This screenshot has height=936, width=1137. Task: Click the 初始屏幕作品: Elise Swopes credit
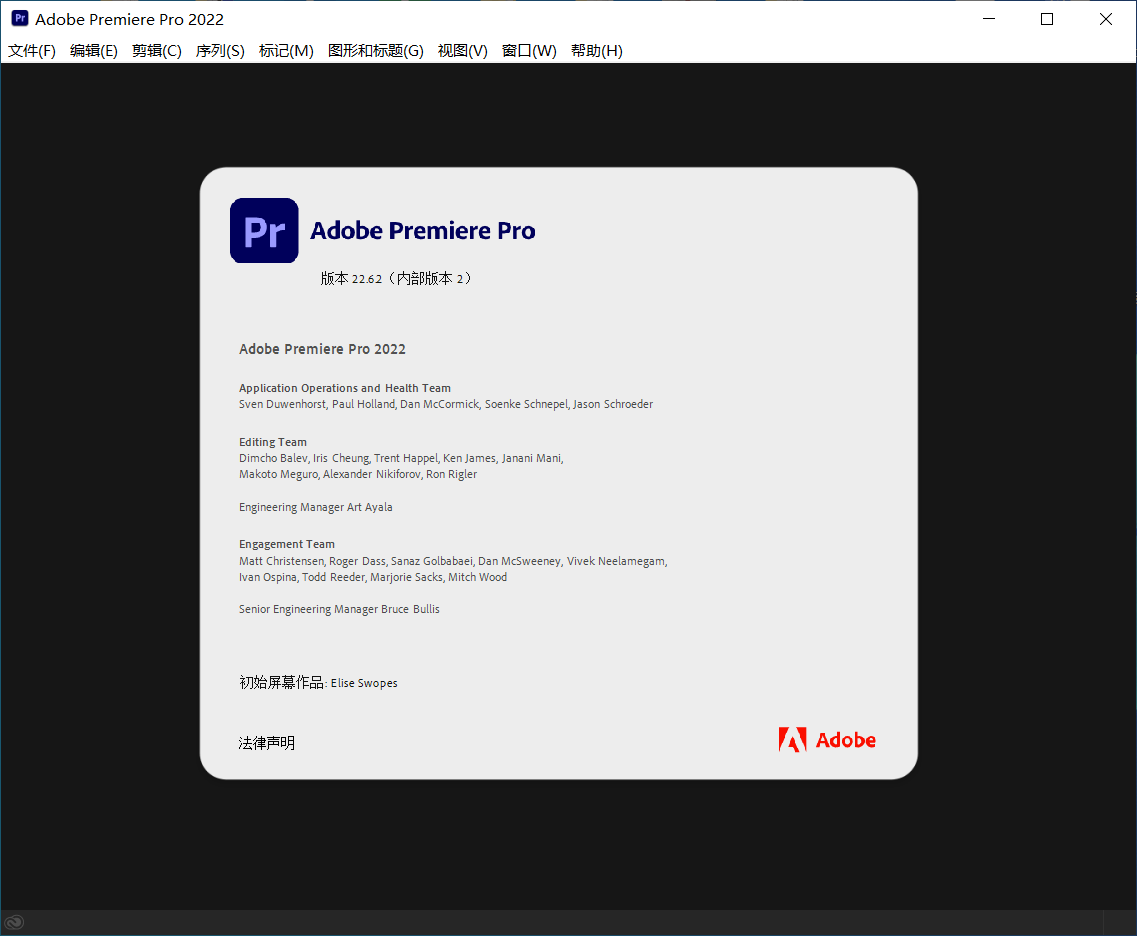pyautogui.click(x=318, y=682)
